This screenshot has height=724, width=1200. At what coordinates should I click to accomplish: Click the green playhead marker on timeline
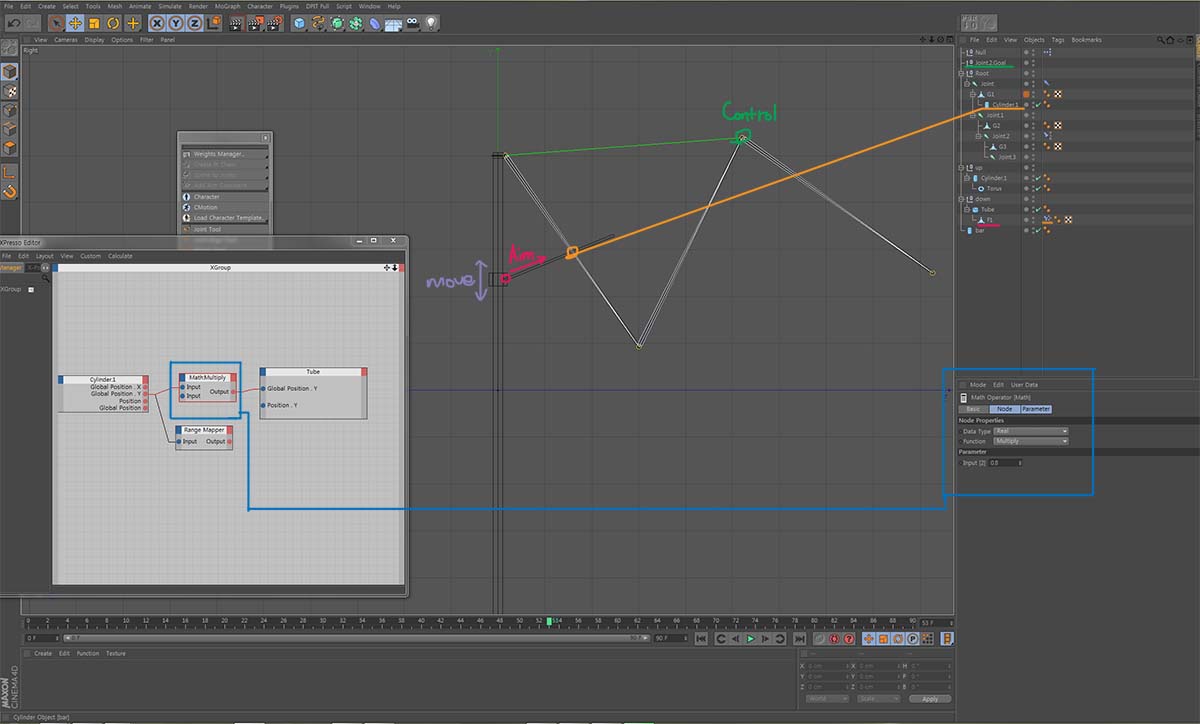(x=549, y=621)
